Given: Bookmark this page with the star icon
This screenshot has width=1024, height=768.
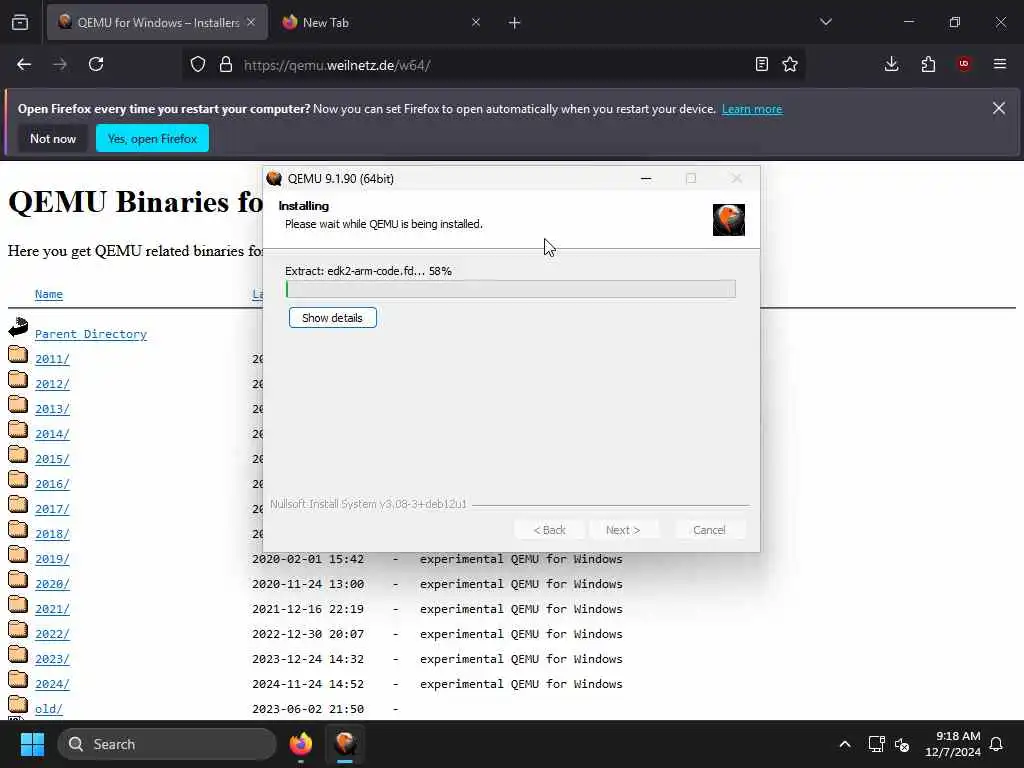Looking at the screenshot, I should coord(790,64).
